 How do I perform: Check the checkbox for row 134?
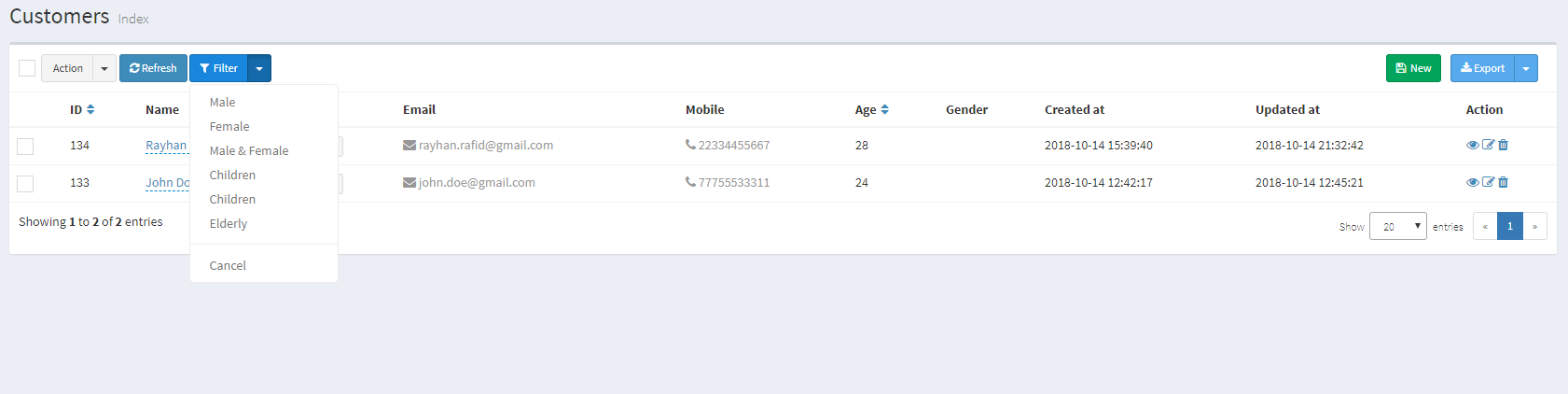click(x=25, y=147)
